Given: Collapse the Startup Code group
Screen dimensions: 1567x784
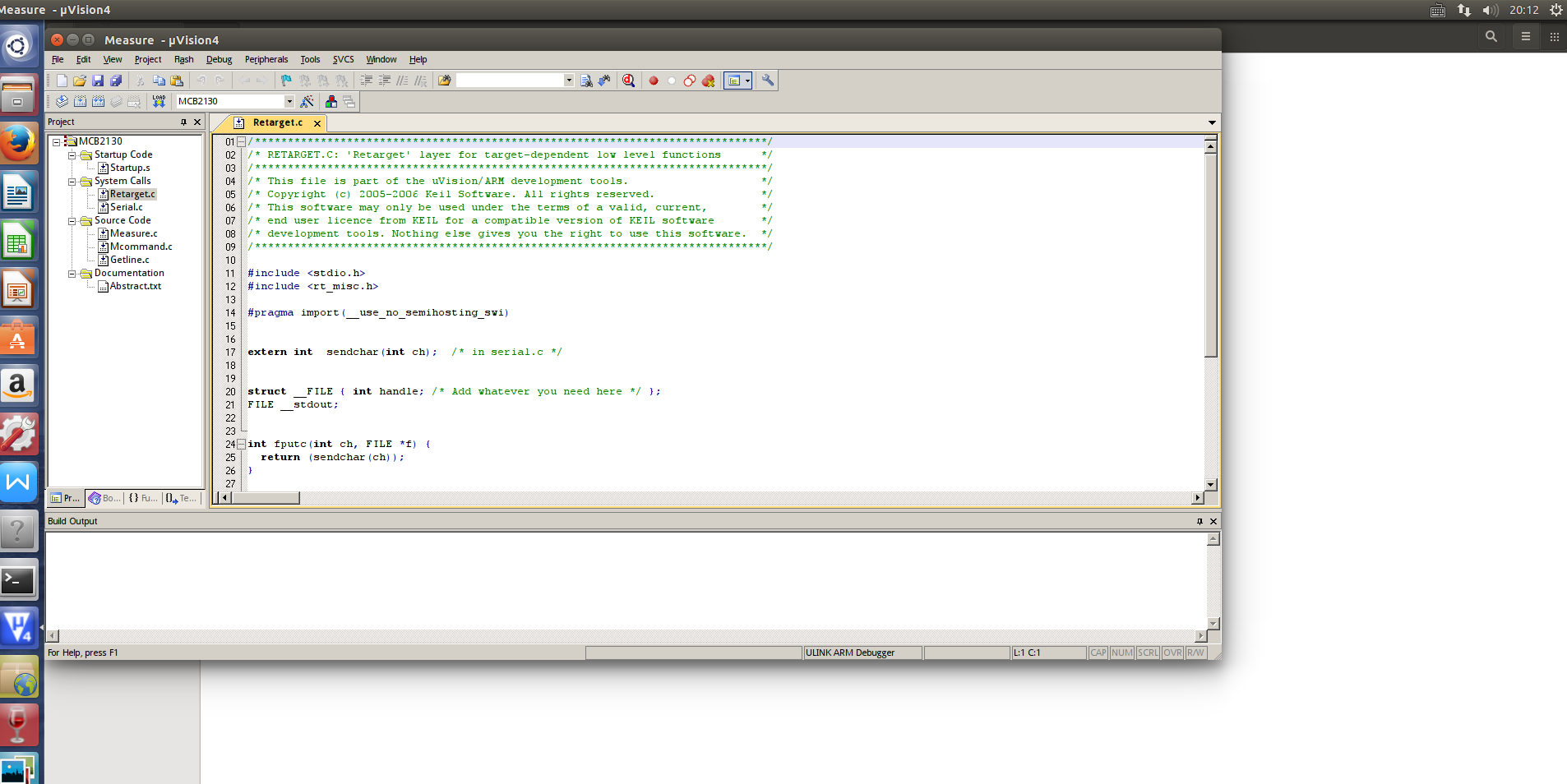Looking at the screenshot, I should [72, 154].
